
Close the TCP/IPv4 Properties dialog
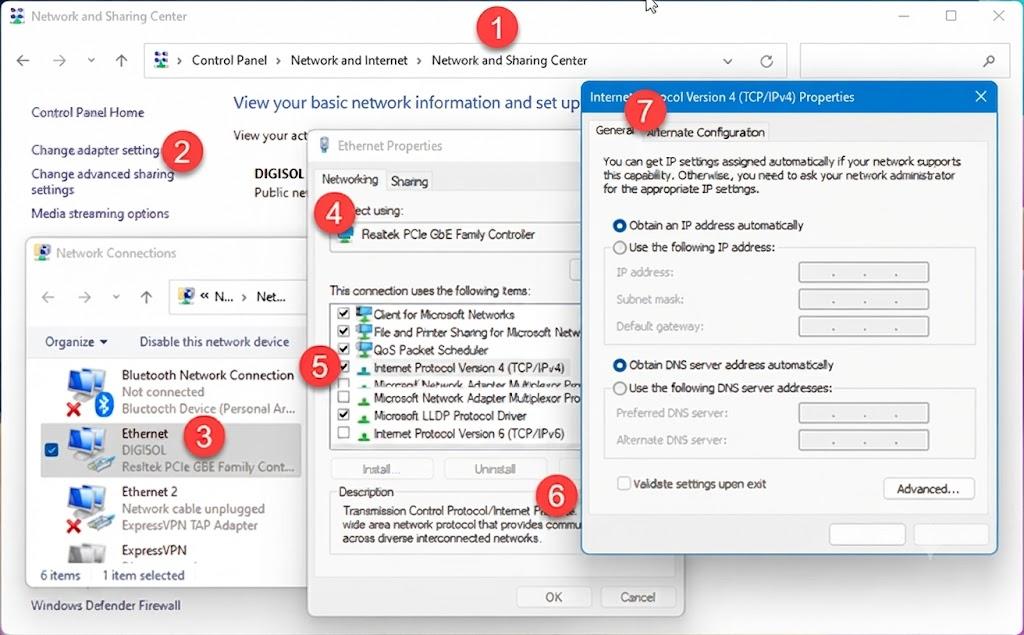click(x=981, y=97)
